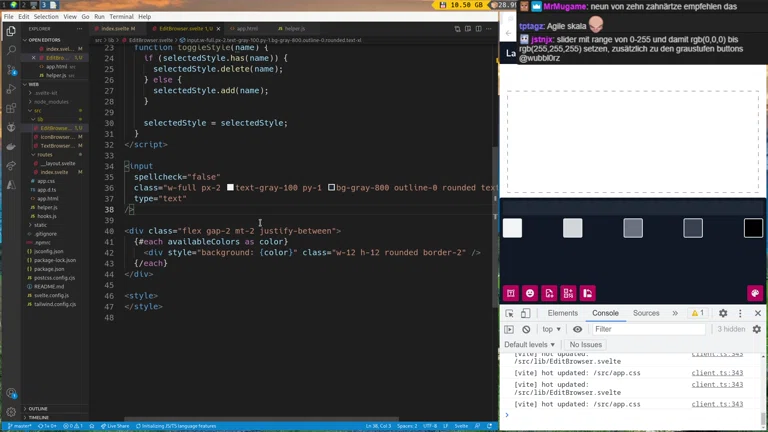Toggle device toolbar in DevTools
The width and height of the screenshot is (768, 432).
point(525,313)
